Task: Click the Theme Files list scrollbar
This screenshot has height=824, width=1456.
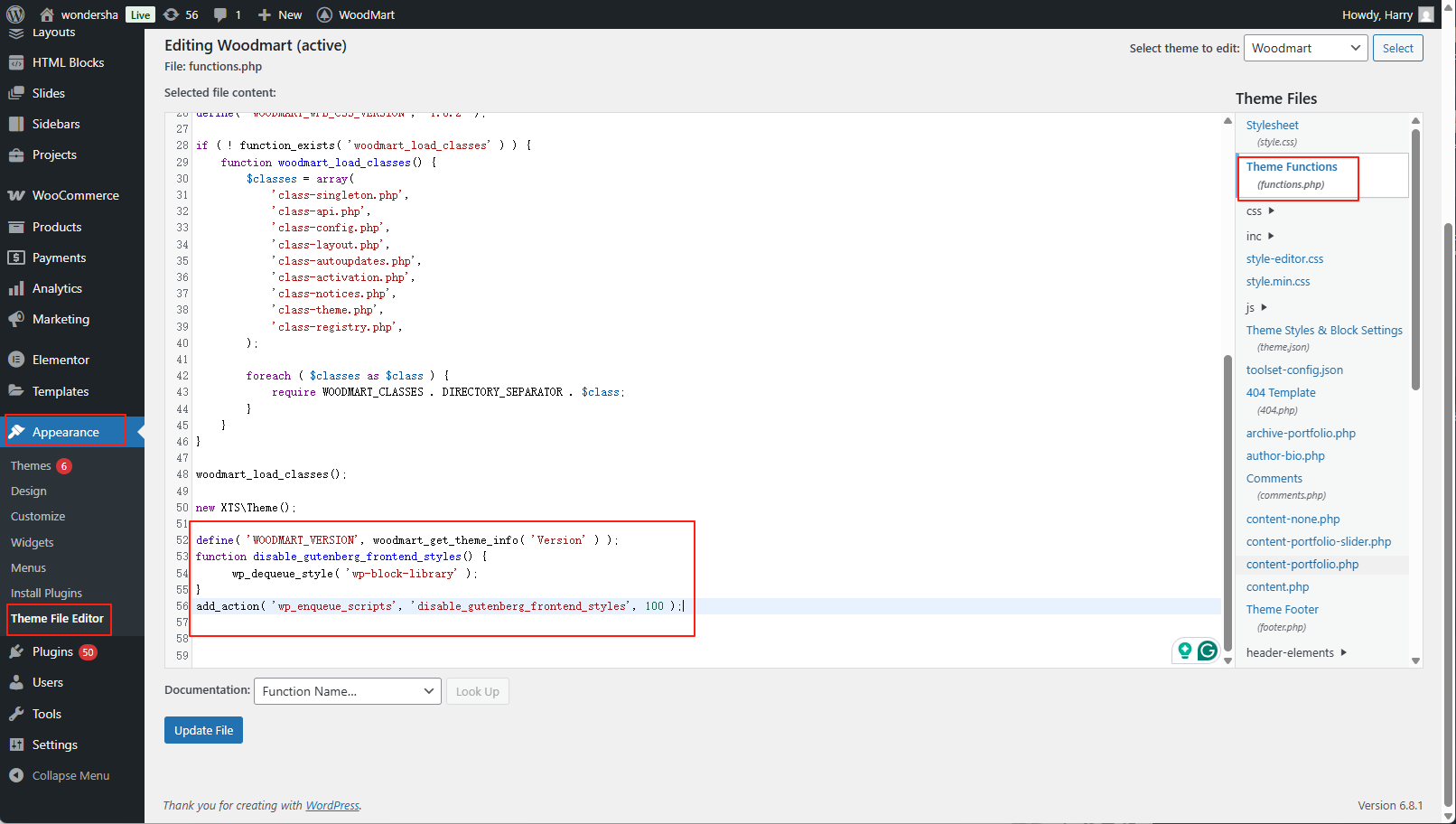Action: [1415, 262]
